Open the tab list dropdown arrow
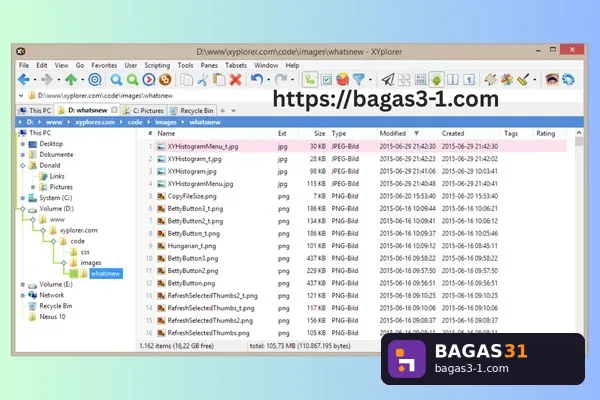 (x=233, y=111)
